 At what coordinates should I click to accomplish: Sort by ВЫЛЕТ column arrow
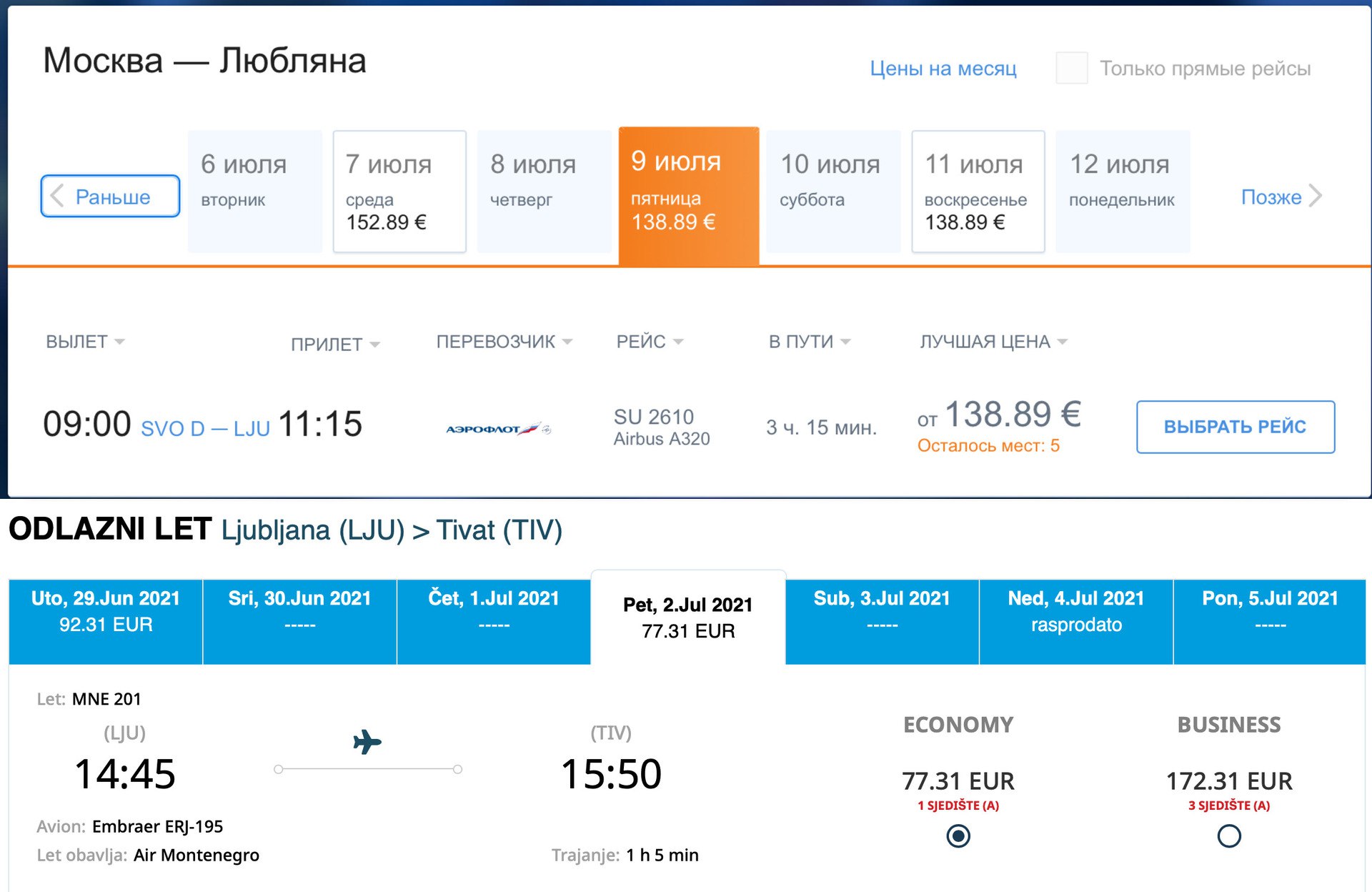point(119,342)
